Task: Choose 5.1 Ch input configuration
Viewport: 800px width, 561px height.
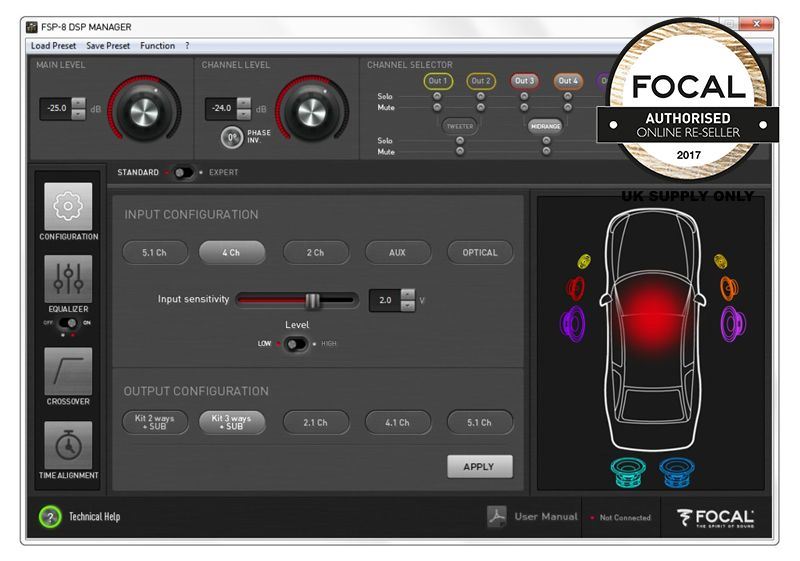Action: click(155, 252)
